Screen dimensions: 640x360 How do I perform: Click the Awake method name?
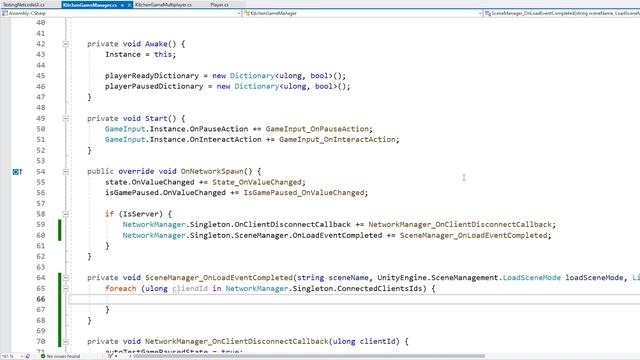coord(156,44)
